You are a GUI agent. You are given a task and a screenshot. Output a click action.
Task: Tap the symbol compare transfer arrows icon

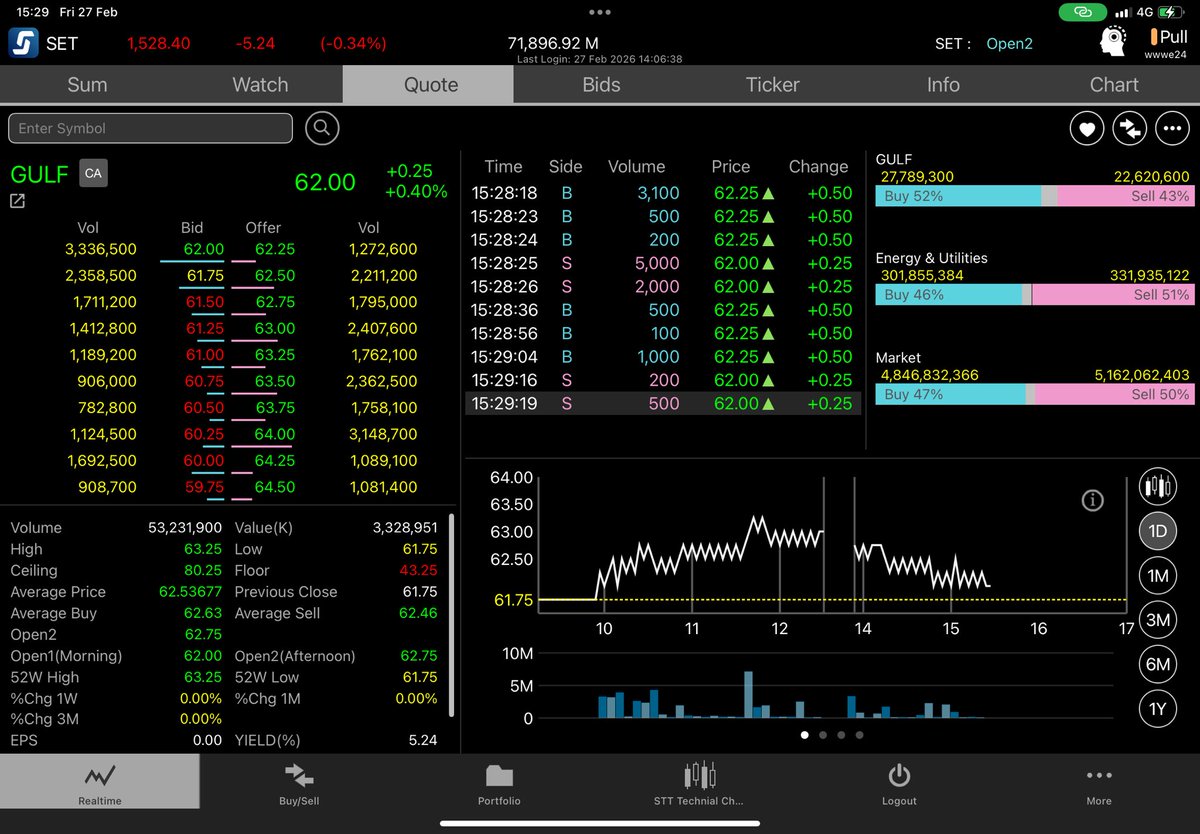(x=1129, y=128)
